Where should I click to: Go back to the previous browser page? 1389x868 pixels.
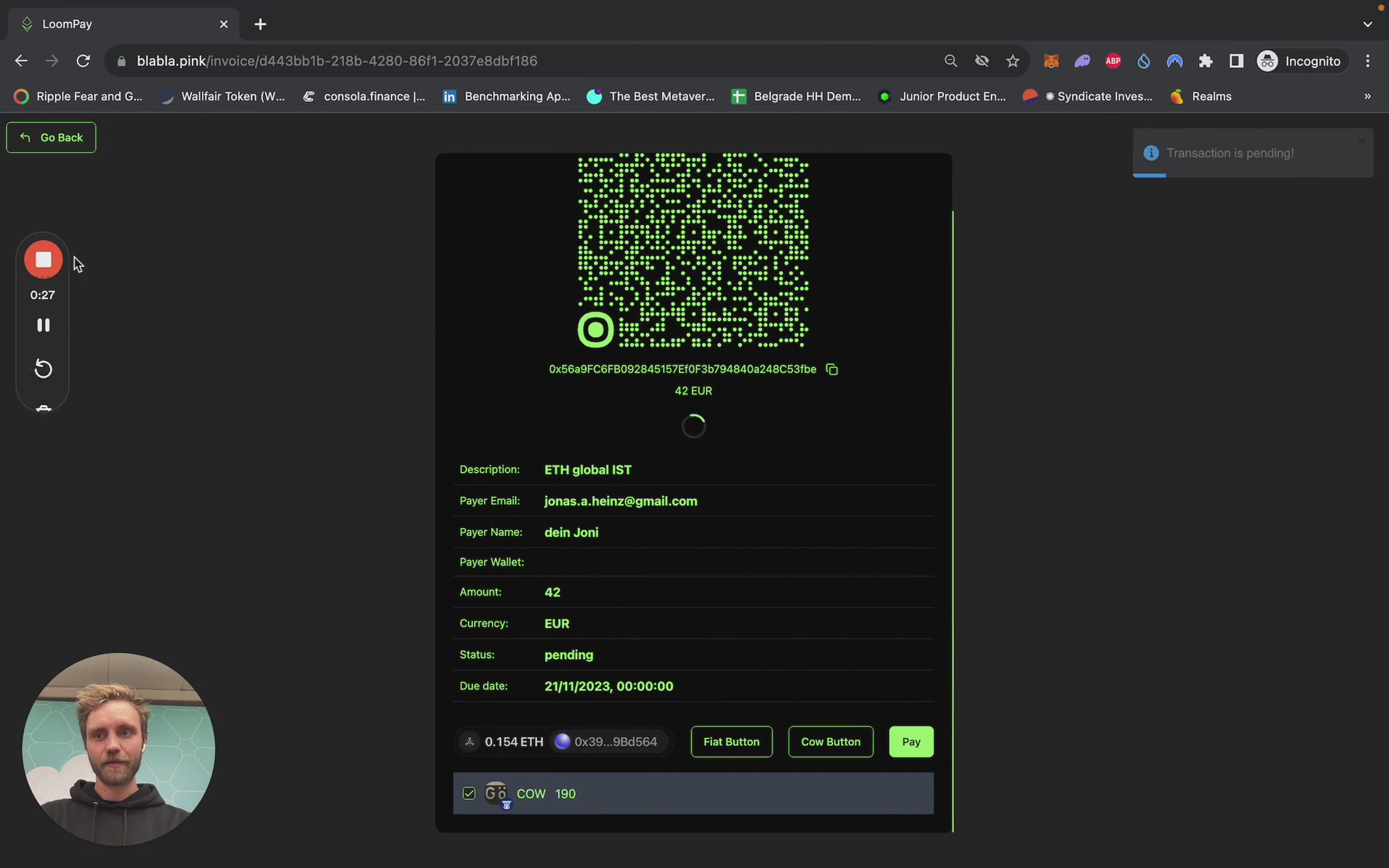click(x=21, y=61)
